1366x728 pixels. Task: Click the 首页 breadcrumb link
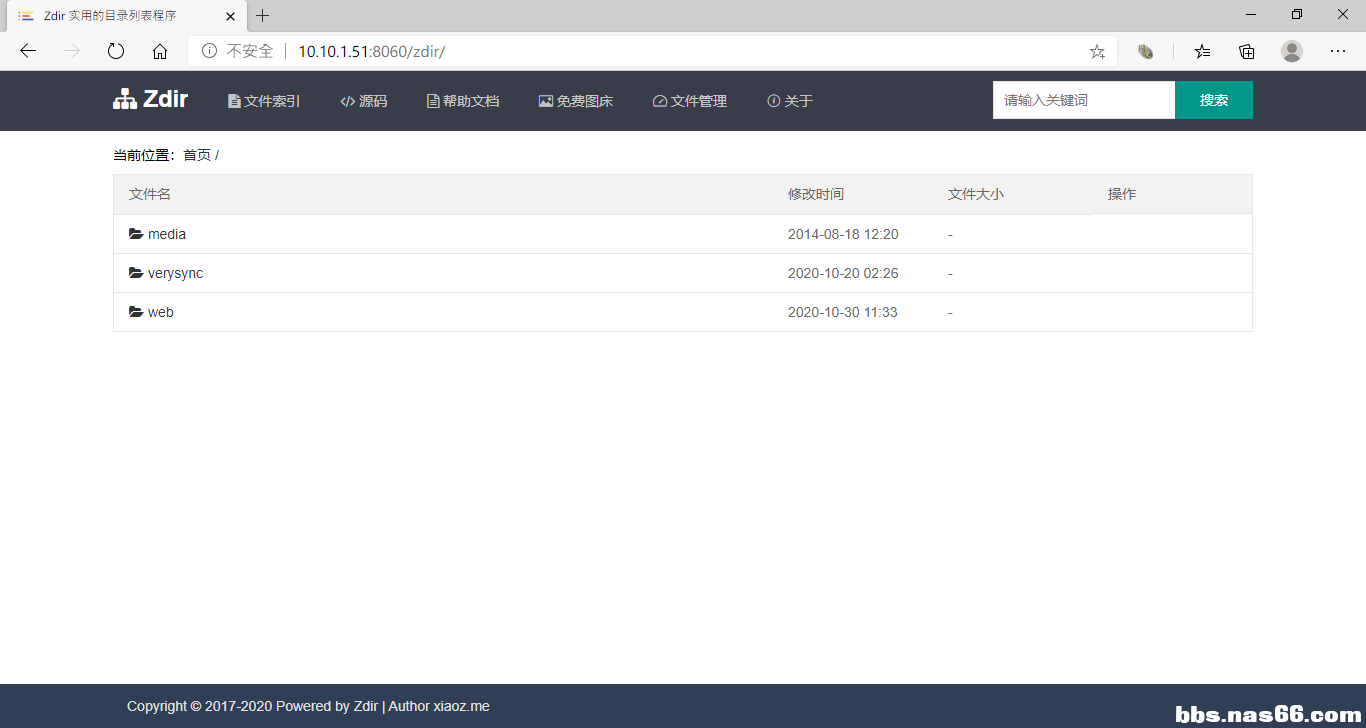point(197,155)
